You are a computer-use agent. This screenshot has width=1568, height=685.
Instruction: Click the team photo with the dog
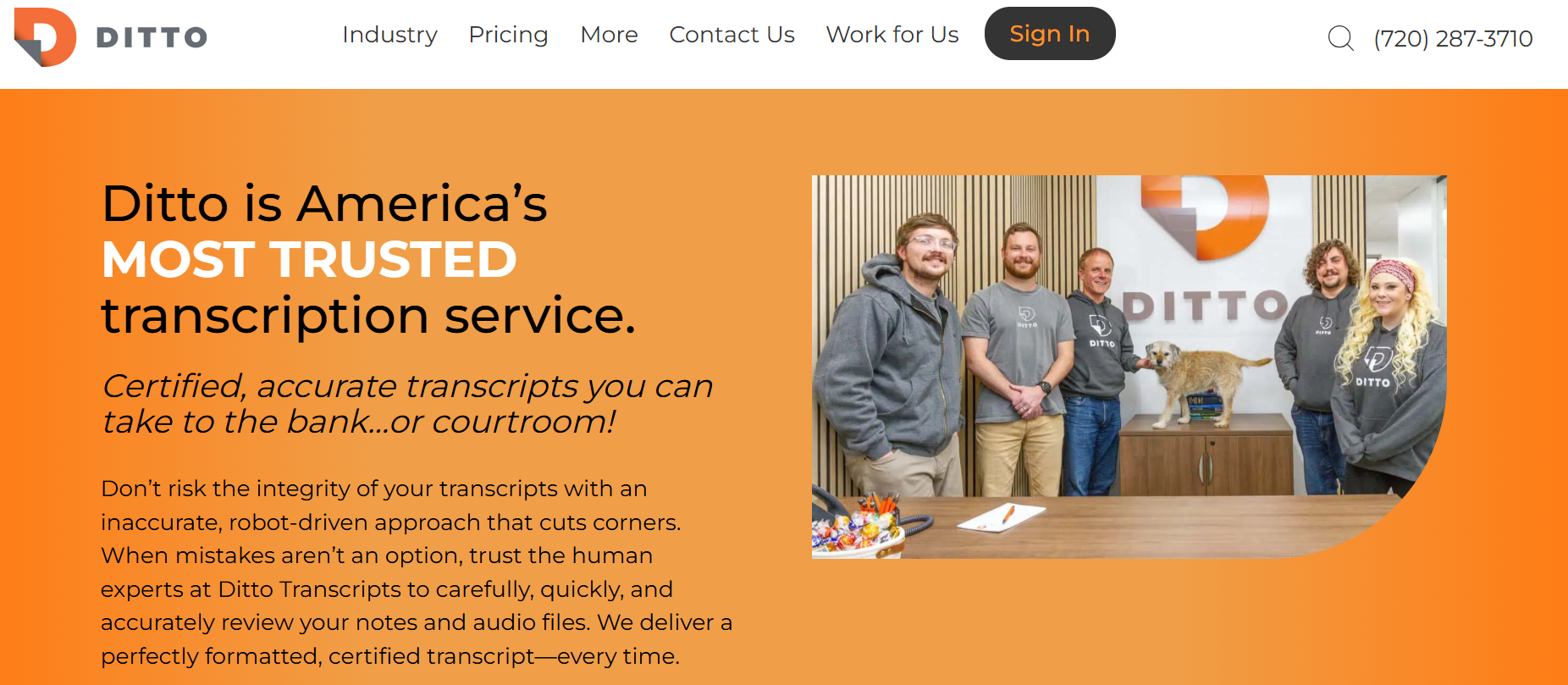point(1129,367)
